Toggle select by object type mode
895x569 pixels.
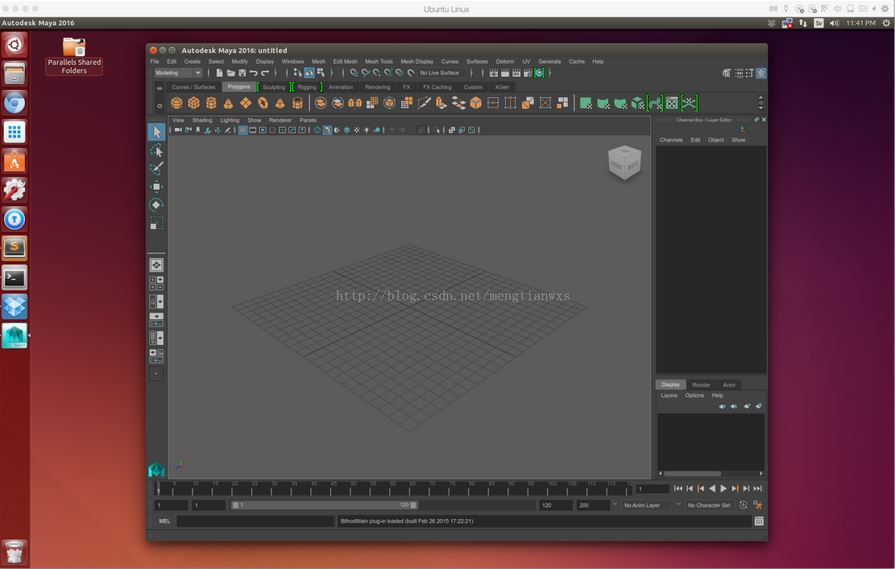tap(309, 73)
